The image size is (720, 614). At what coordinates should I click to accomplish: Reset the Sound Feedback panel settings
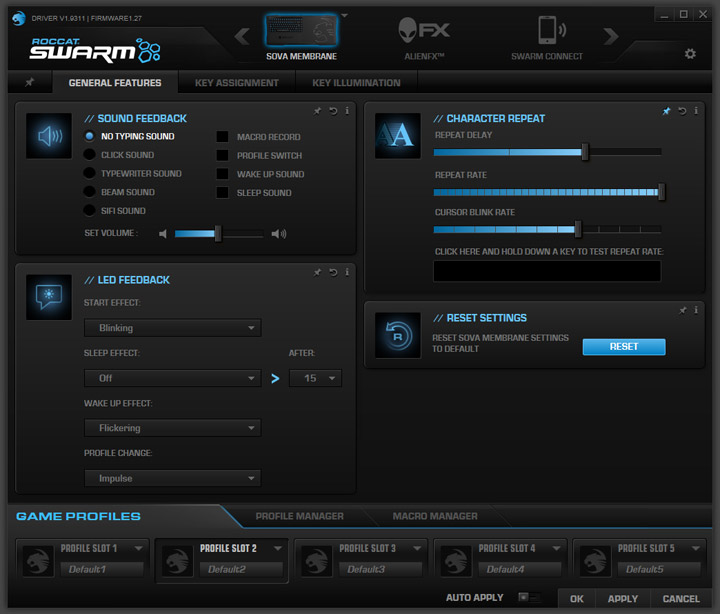333,111
